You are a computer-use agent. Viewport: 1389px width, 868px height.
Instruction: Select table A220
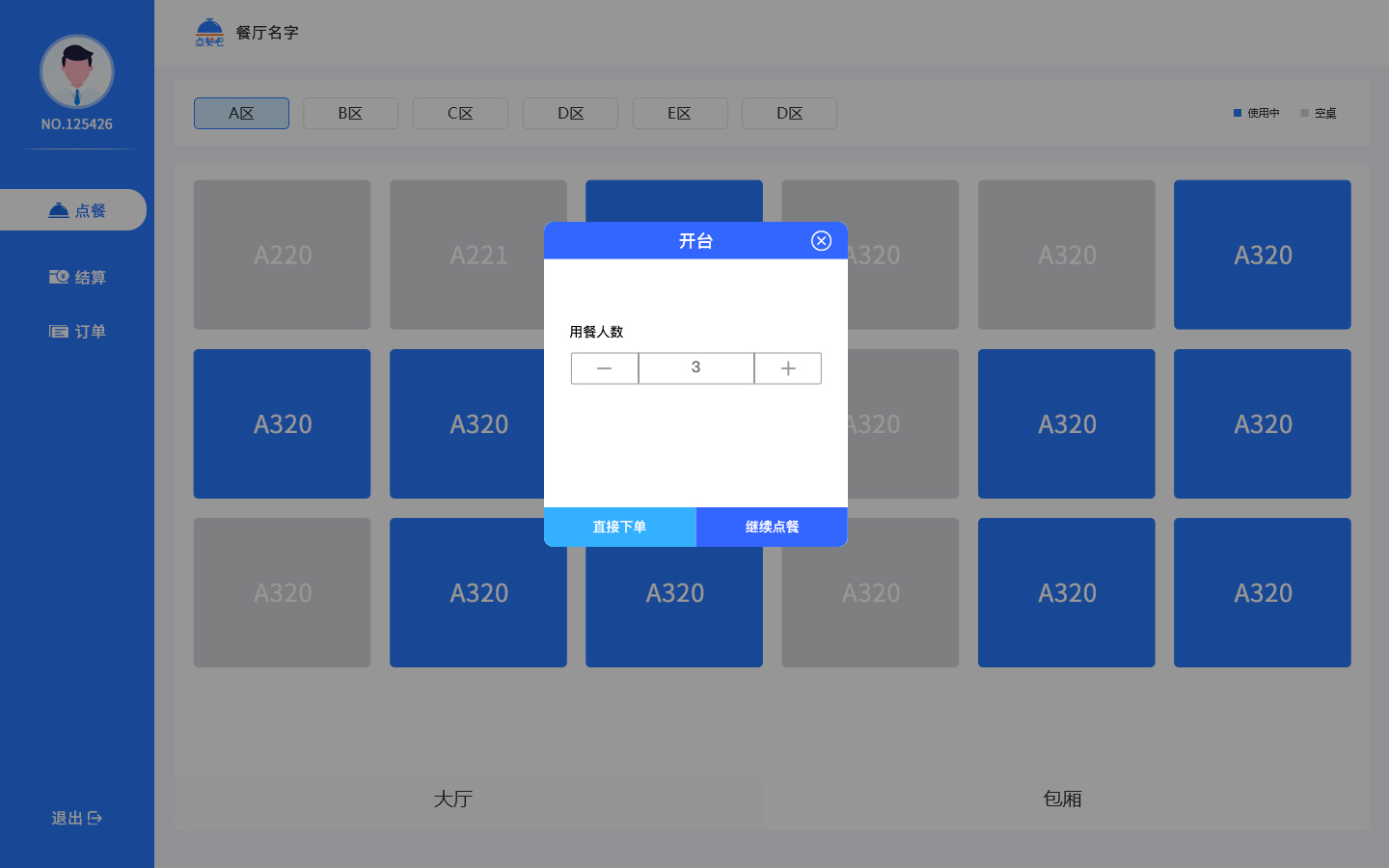(x=282, y=255)
